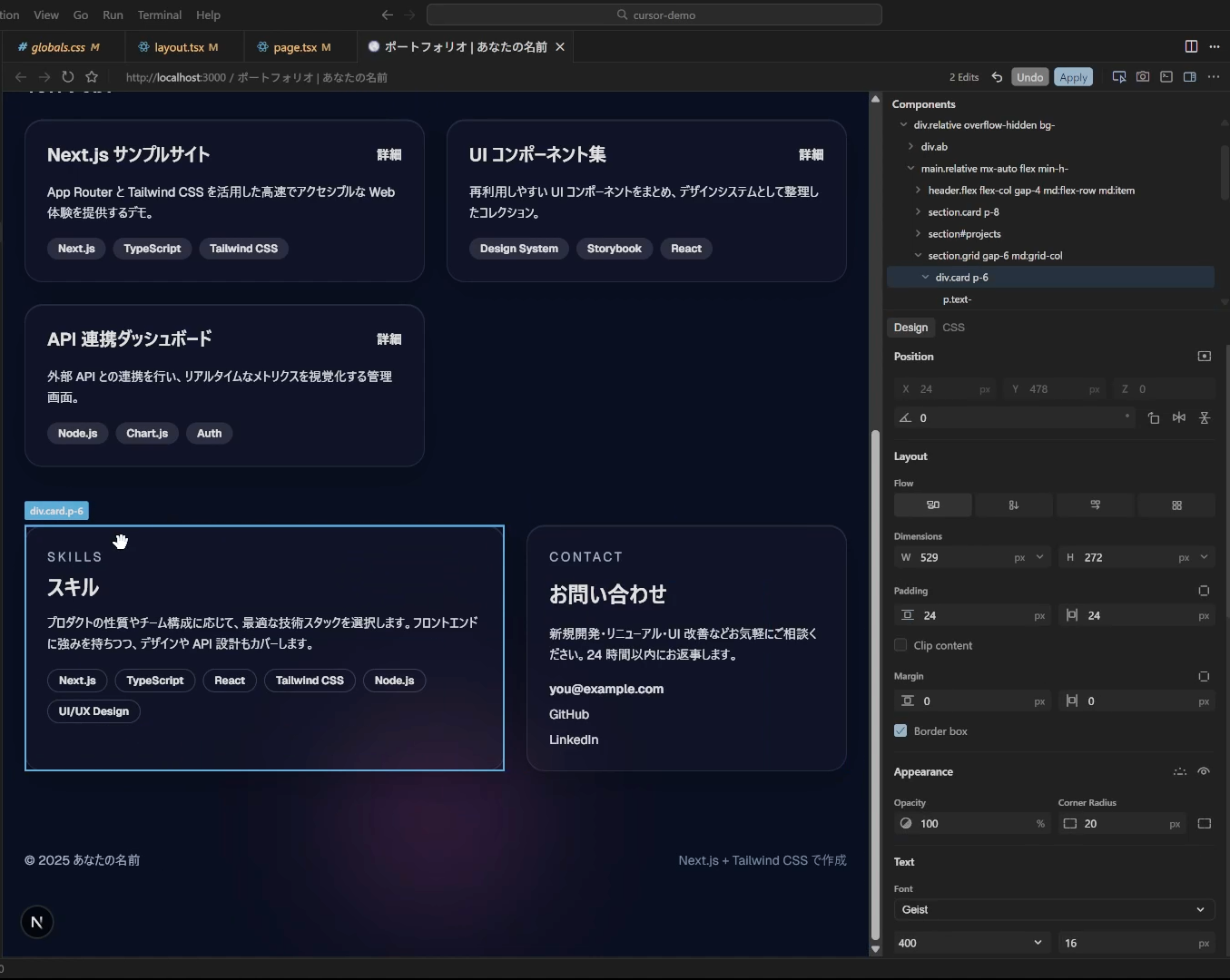The height and width of the screenshot is (980, 1230).
Task: Take a screenshot with the camera icon
Action: point(1143,77)
